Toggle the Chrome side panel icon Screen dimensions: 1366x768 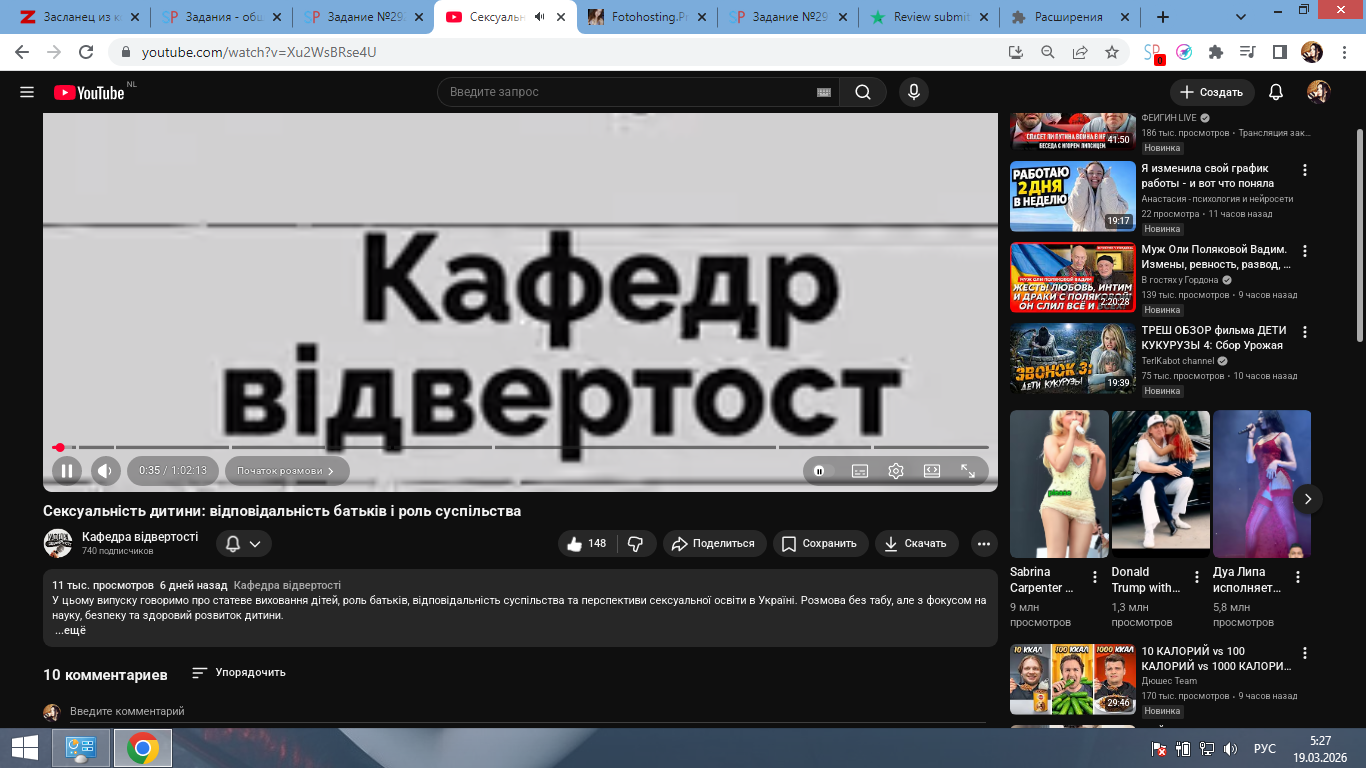pos(1279,52)
